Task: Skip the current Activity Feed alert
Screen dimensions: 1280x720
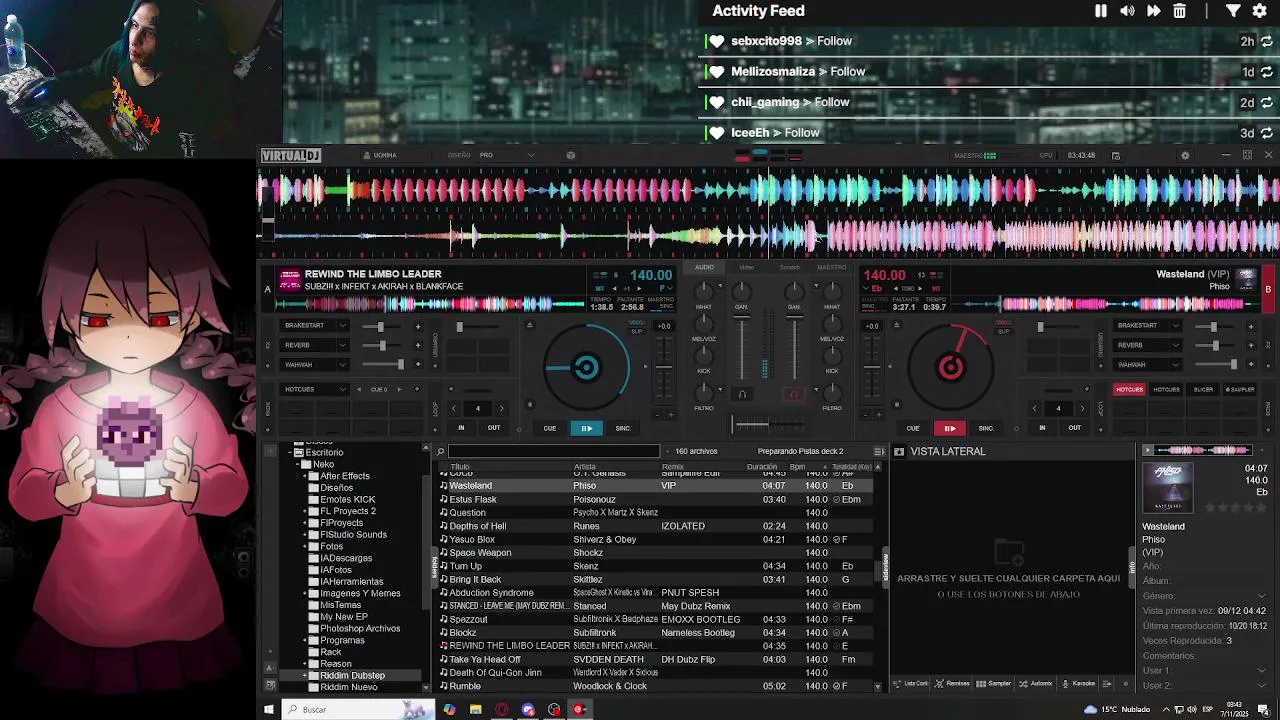Action: click(x=1153, y=11)
